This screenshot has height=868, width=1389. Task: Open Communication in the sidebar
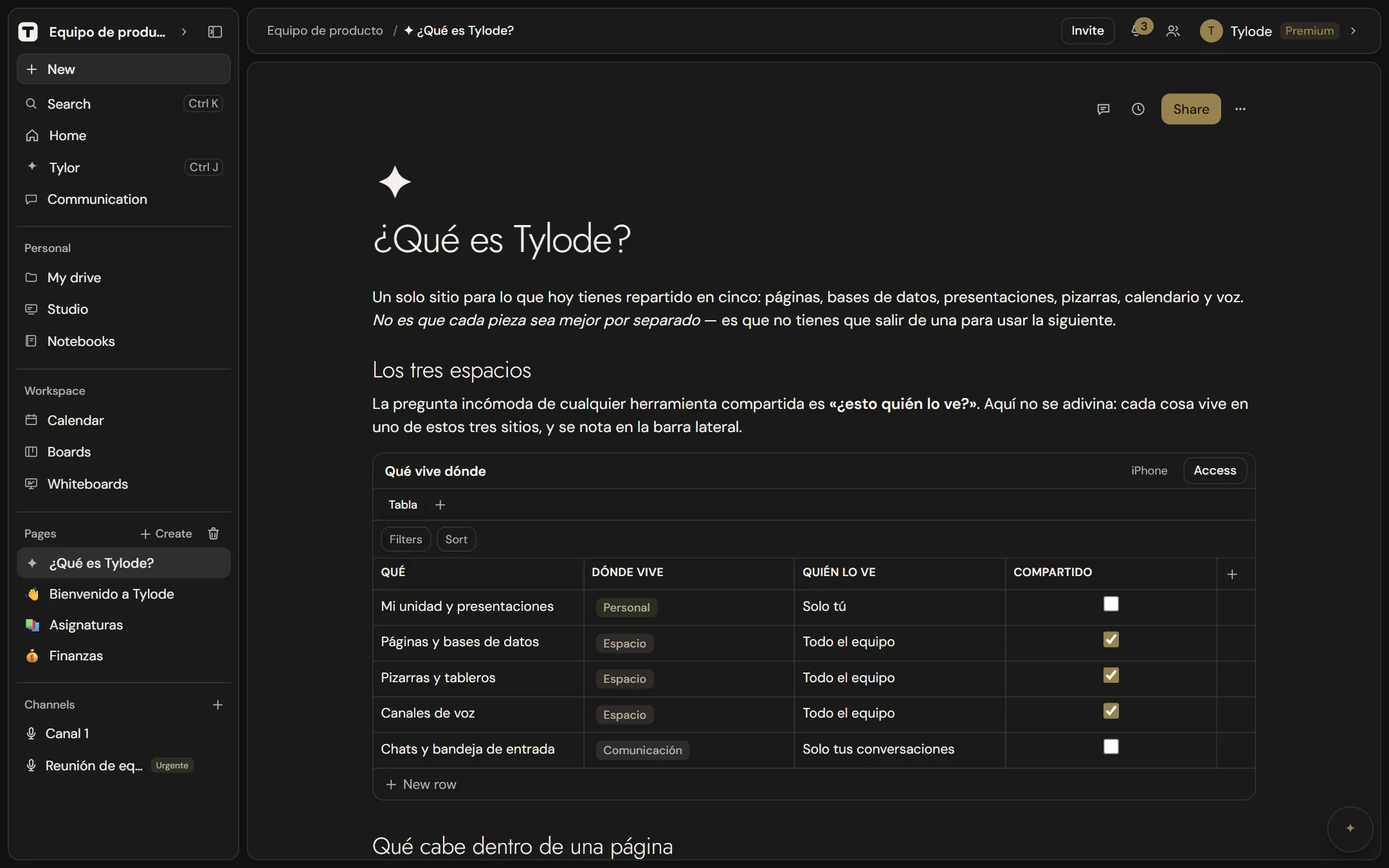(123, 199)
